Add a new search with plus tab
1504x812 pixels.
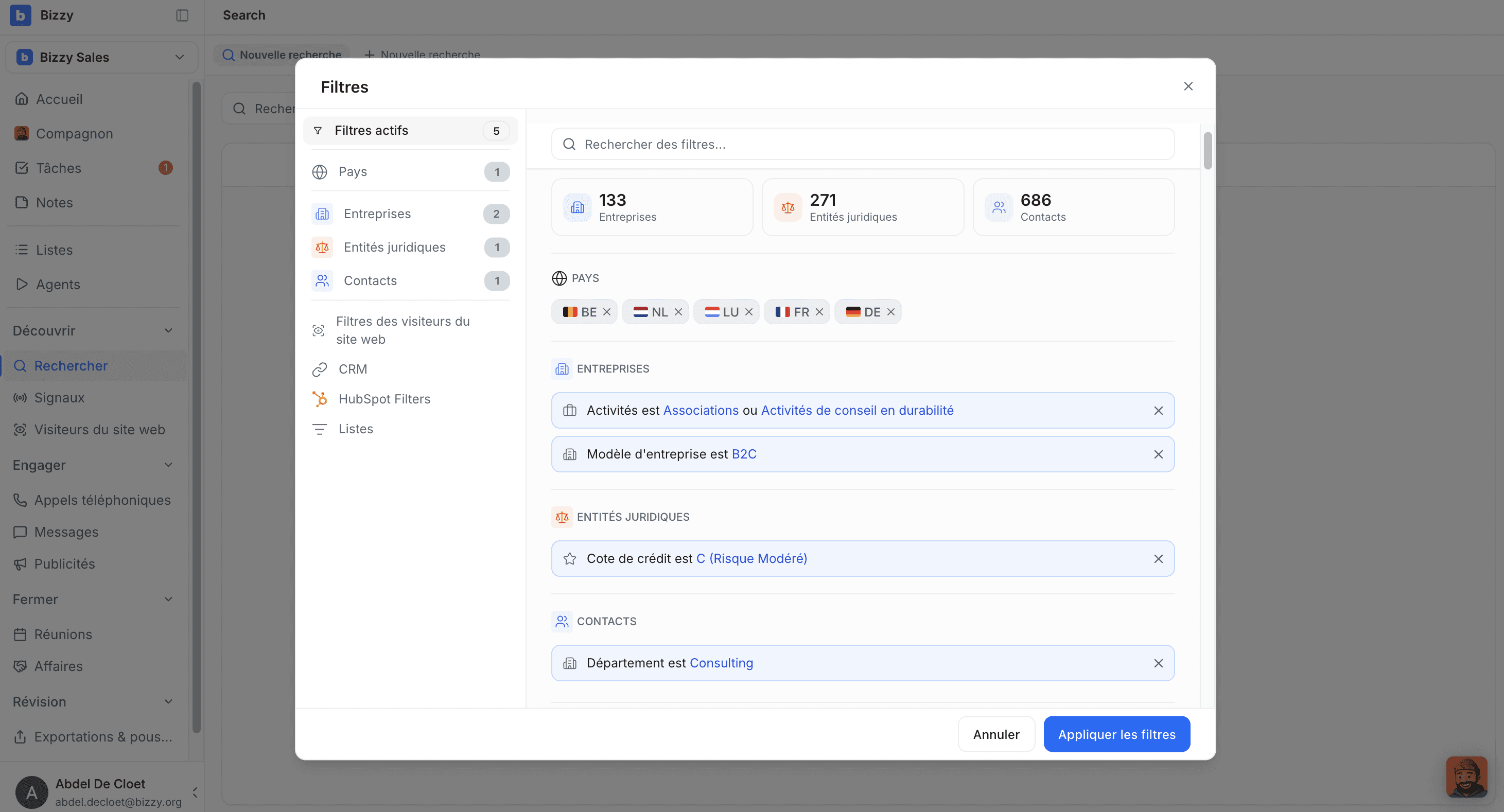(x=422, y=55)
